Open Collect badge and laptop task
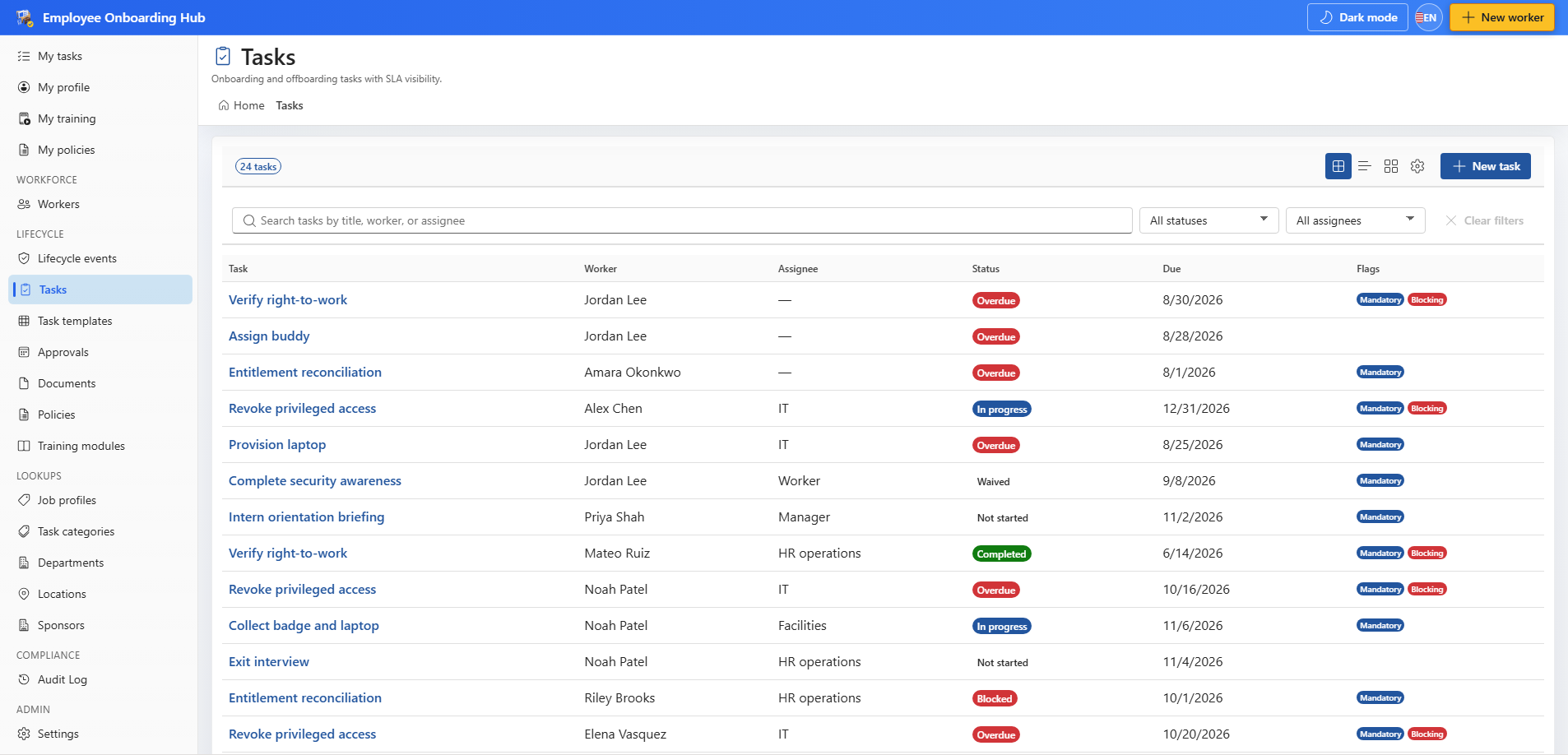This screenshot has width=1568, height=755. [x=304, y=626]
